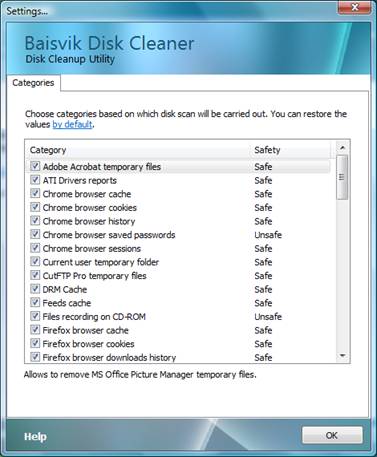Toggle Chrome browser cookies checkbox

(35, 207)
